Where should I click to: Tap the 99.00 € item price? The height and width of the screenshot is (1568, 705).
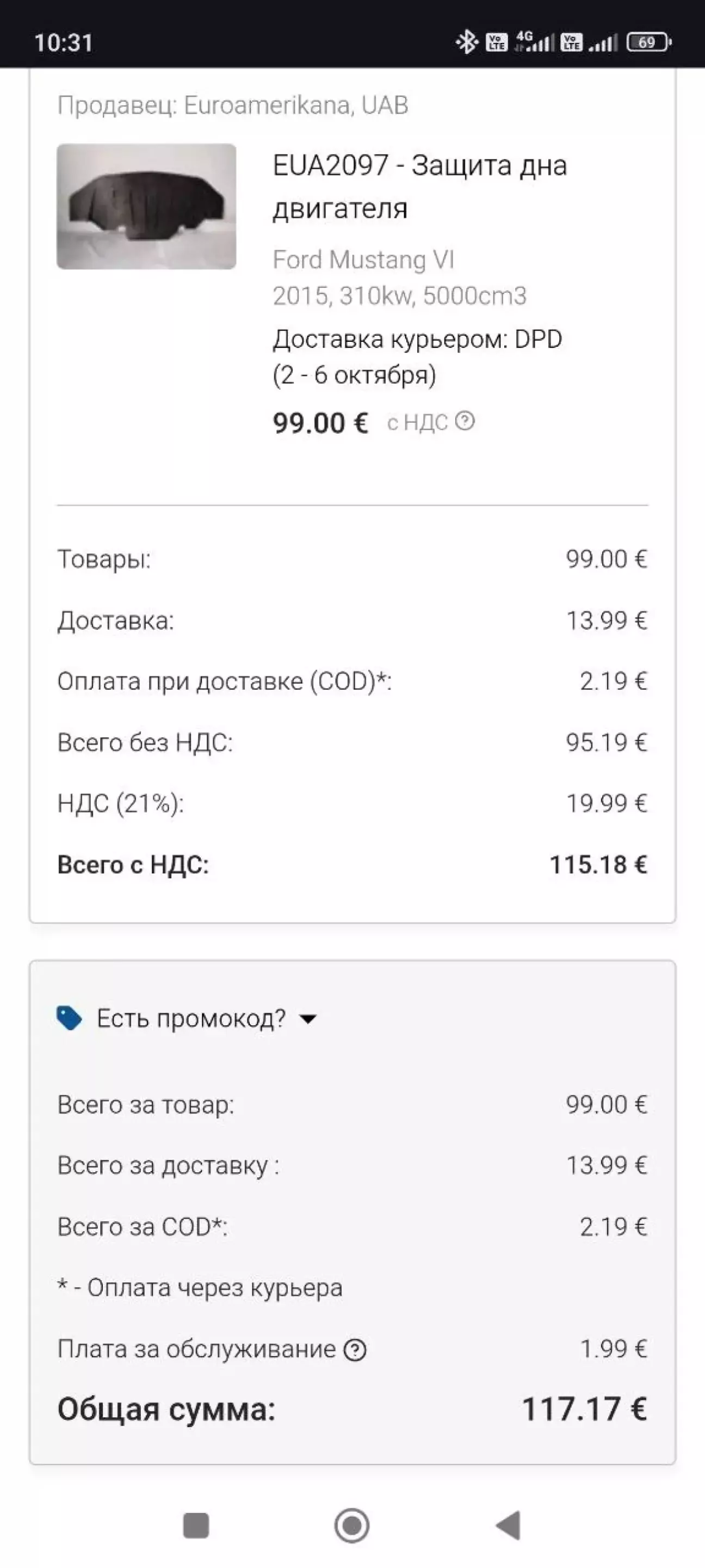coord(320,422)
